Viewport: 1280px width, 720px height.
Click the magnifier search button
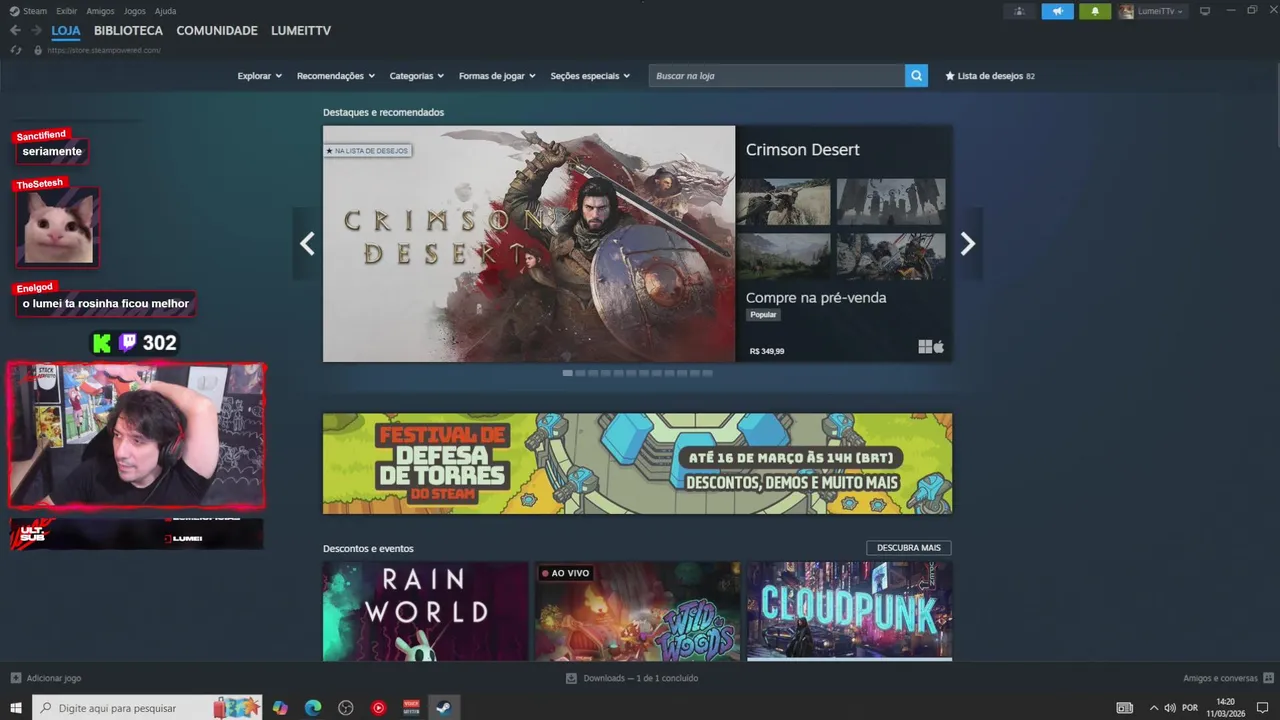pyautogui.click(x=916, y=76)
